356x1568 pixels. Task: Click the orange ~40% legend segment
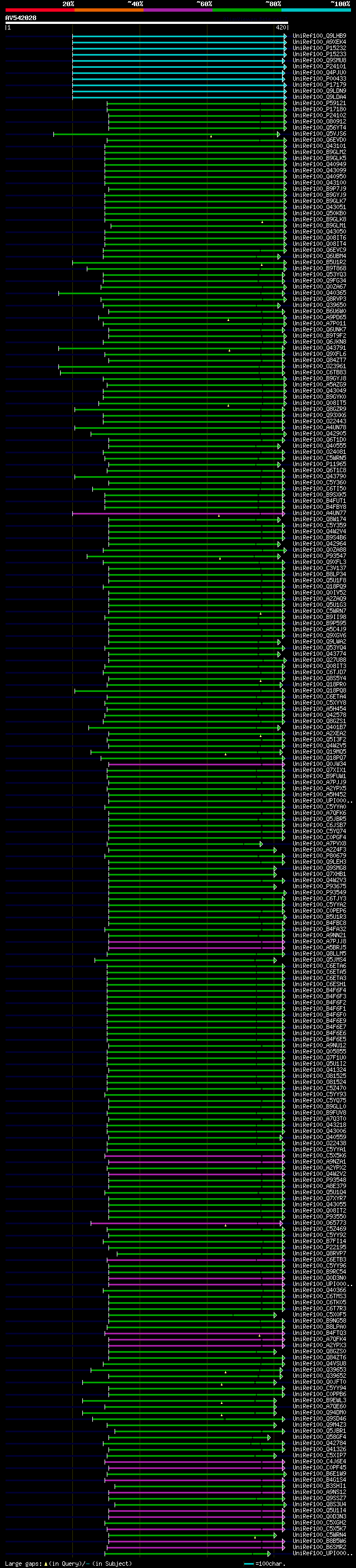click(x=109, y=11)
